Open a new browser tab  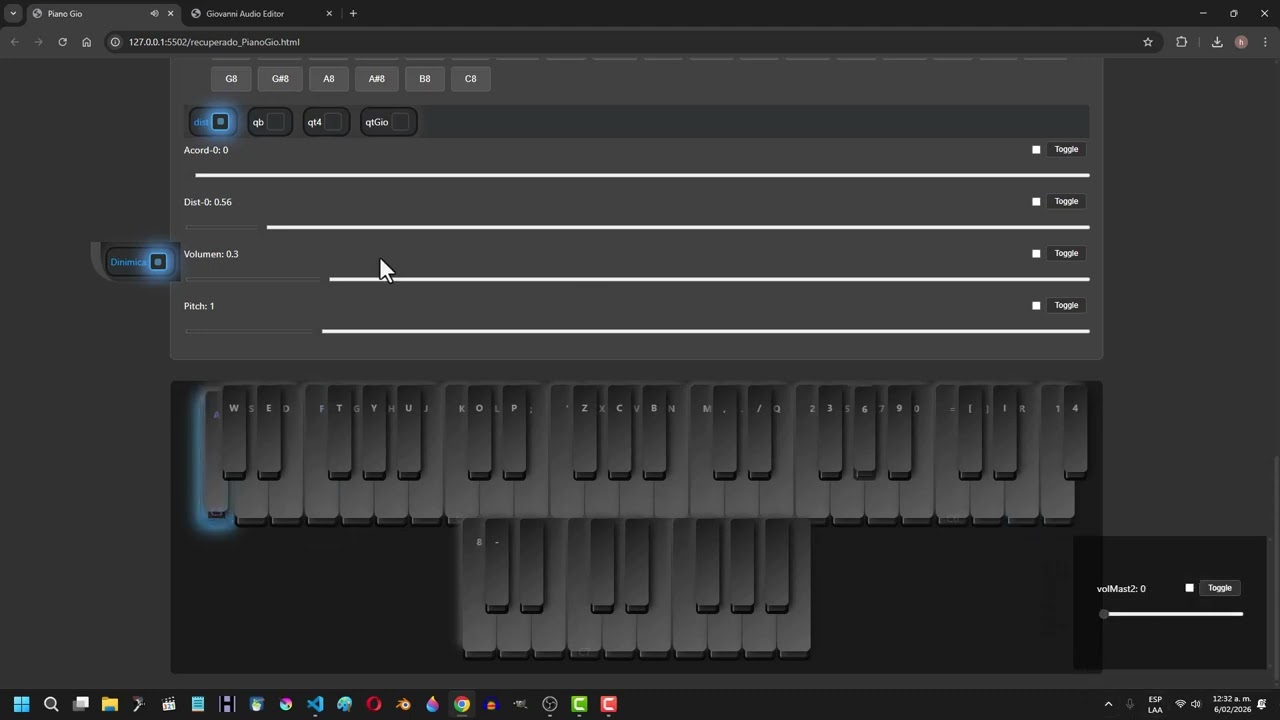click(353, 14)
